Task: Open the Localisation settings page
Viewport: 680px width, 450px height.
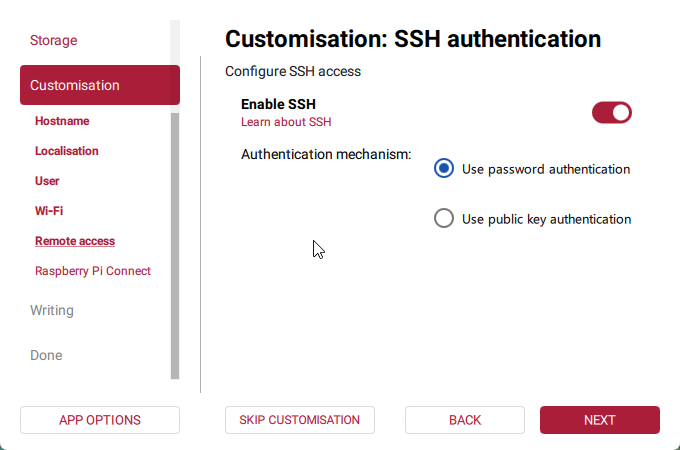Action: pyautogui.click(x=67, y=151)
